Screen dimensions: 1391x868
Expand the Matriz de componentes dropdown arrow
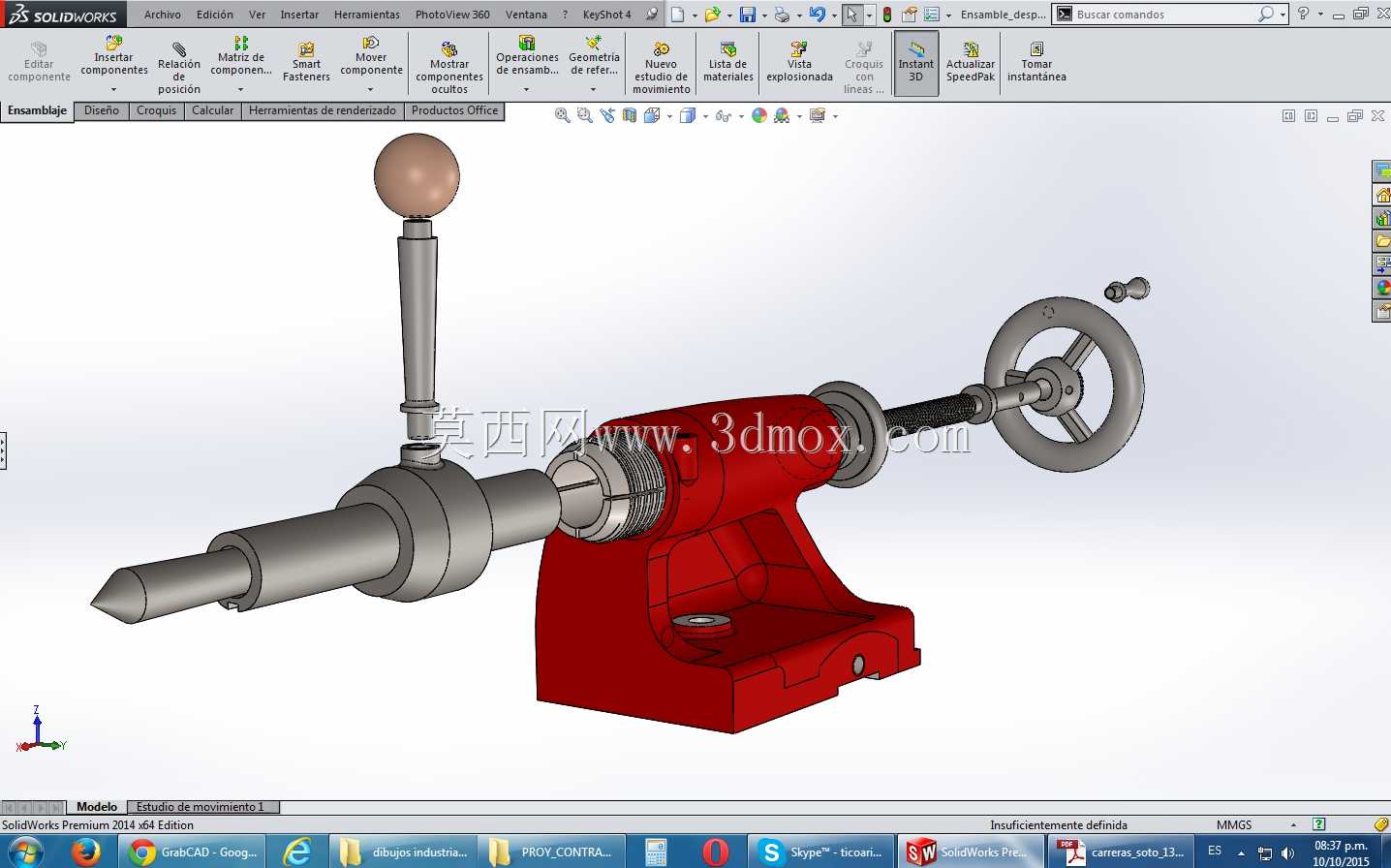click(x=241, y=89)
